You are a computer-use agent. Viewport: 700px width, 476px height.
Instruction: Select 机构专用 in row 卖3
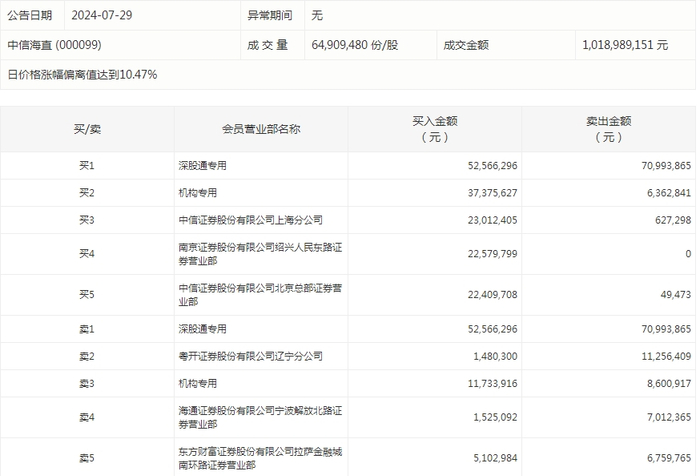(198, 384)
